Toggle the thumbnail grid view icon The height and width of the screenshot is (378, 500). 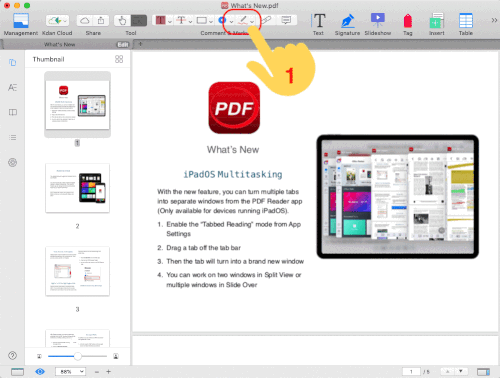[119, 59]
